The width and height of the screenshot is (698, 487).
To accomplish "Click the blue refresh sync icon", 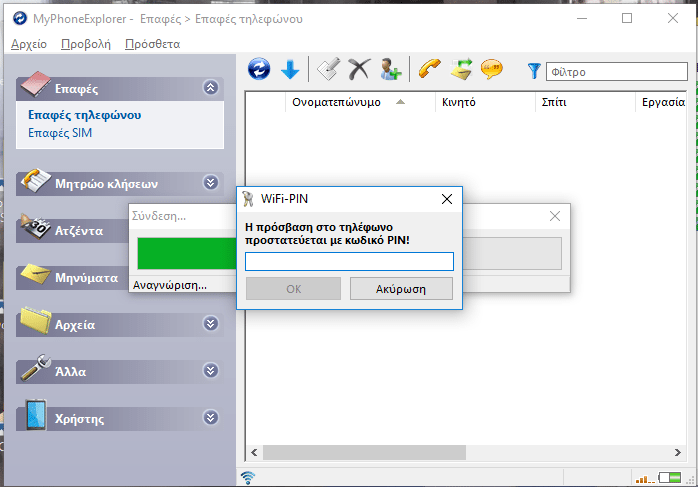I will tap(259, 69).
